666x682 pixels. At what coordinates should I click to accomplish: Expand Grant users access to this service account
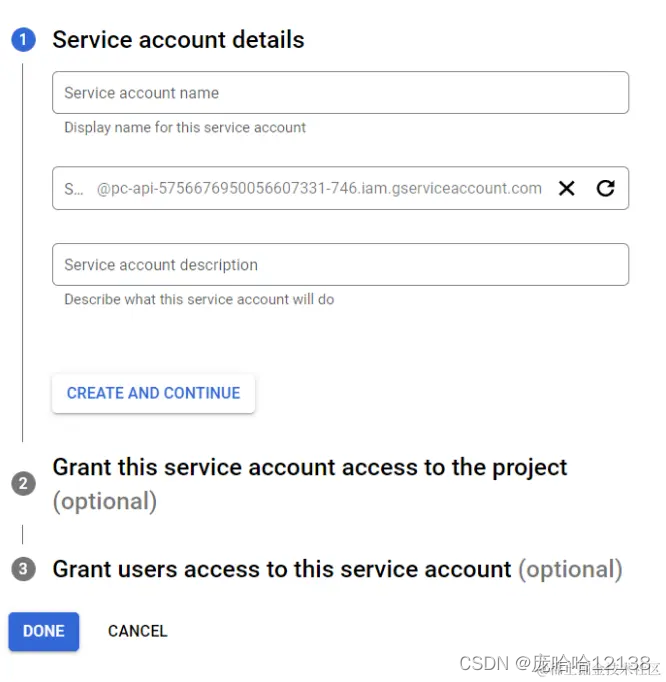click(x=282, y=569)
